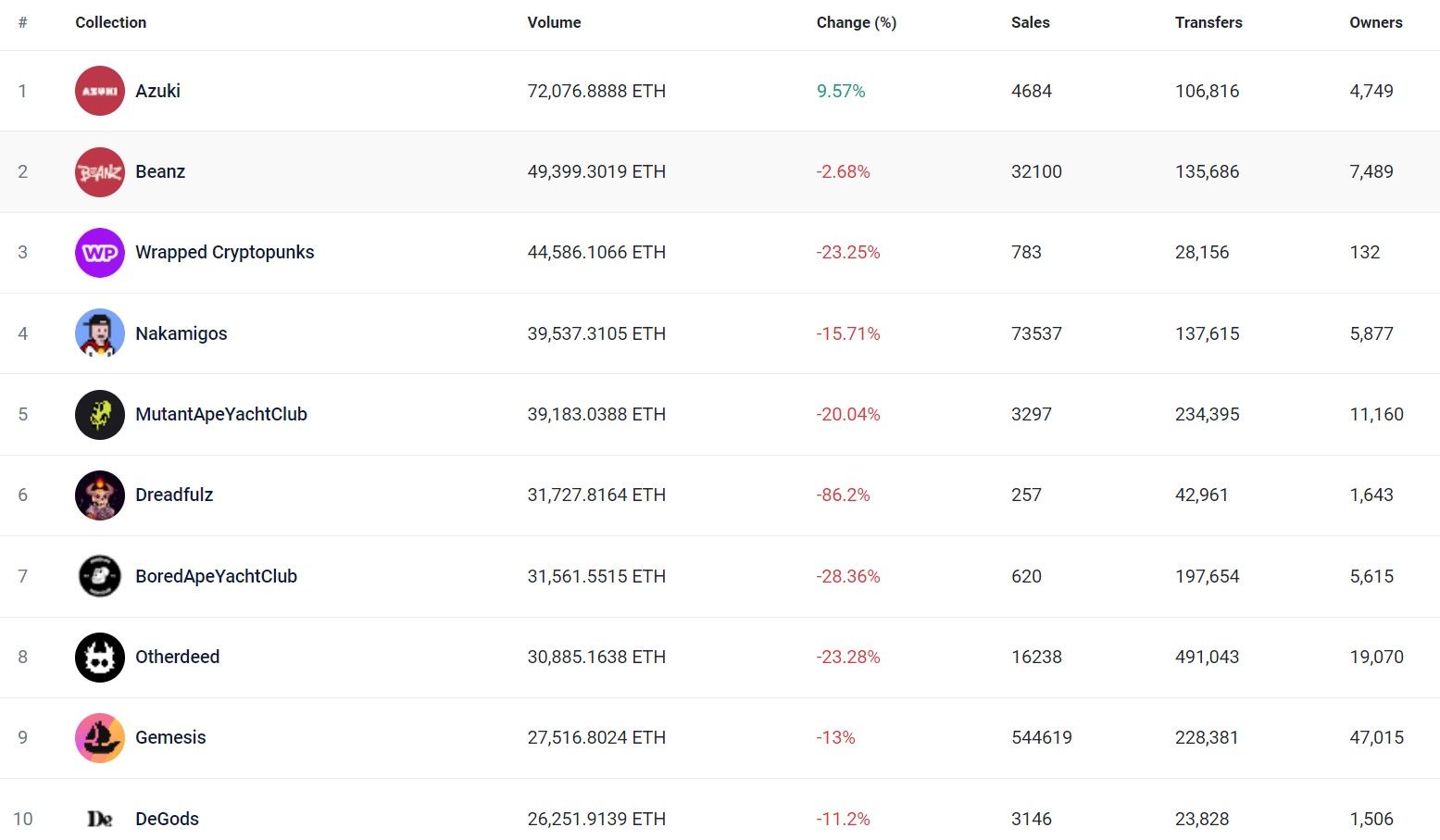Click the Gemesis ship logo

[99, 737]
